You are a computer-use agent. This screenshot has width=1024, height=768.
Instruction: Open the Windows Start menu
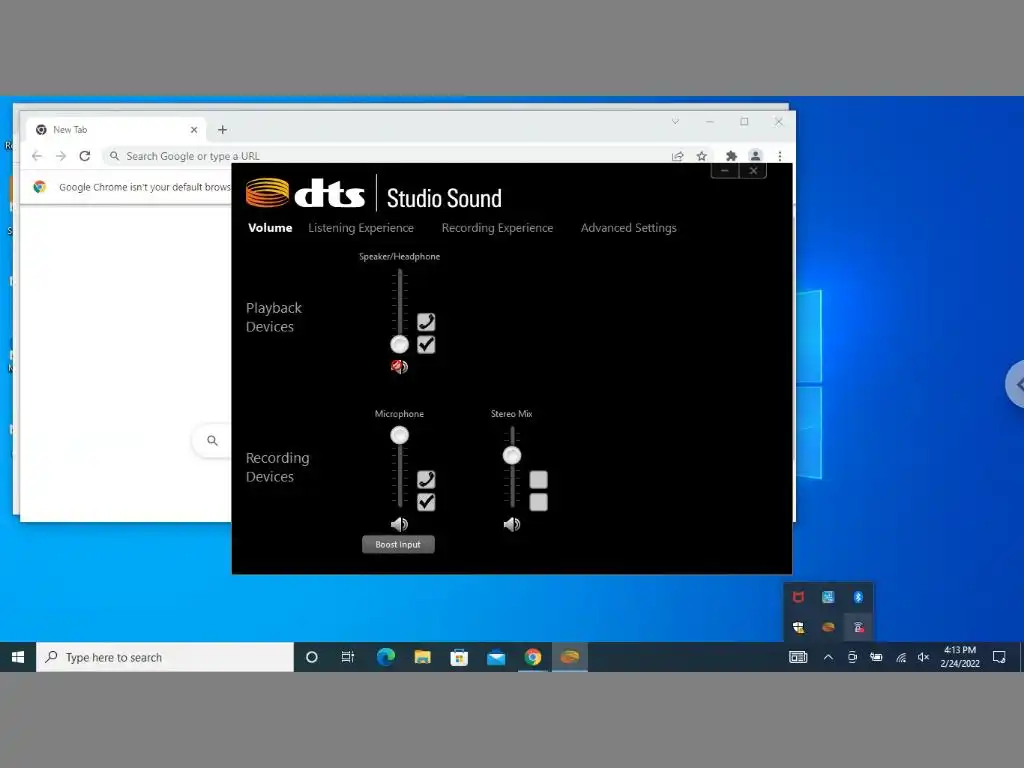(x=18, y=657)
